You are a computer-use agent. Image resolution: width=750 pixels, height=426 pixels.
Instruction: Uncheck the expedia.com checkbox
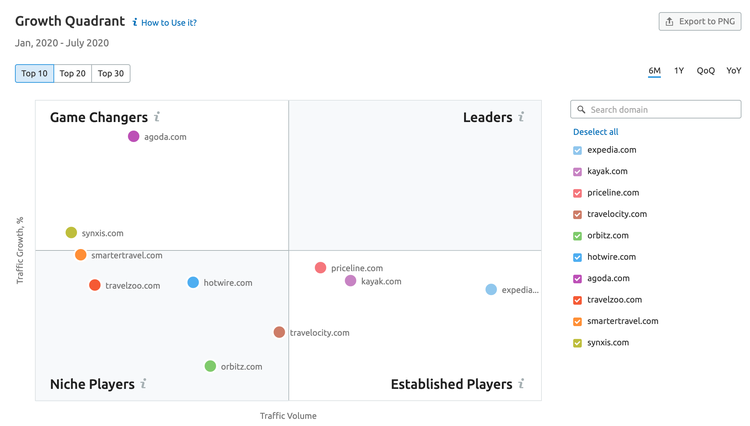pyautogui.click(x=577, y=150)
